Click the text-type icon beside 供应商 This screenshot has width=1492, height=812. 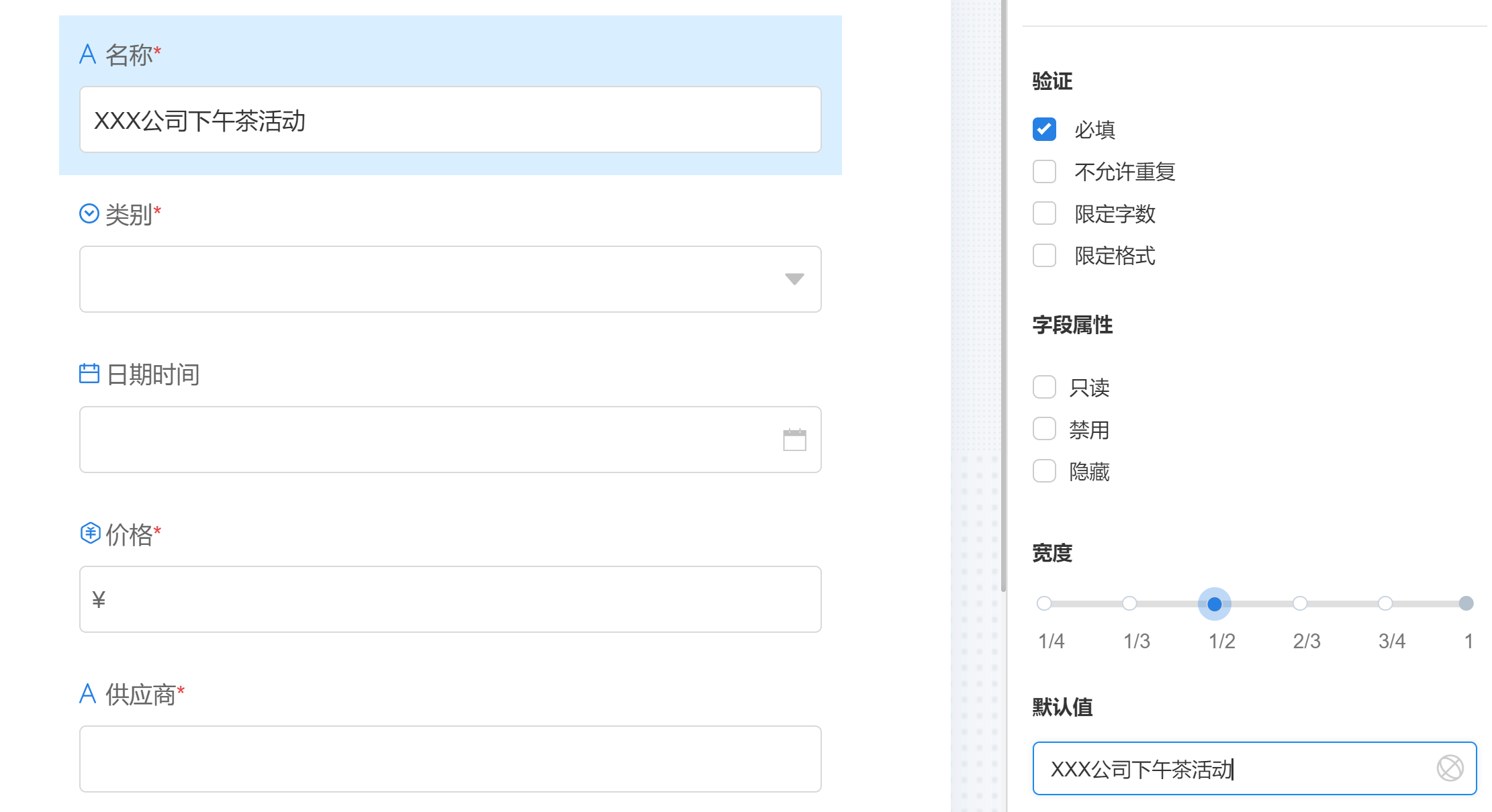coord(88,693)
